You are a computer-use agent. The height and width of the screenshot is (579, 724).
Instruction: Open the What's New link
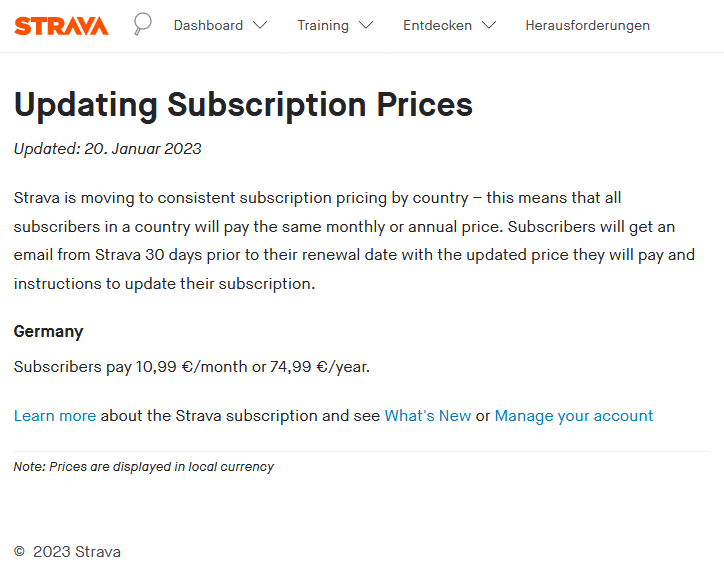[x=428, y=416]
